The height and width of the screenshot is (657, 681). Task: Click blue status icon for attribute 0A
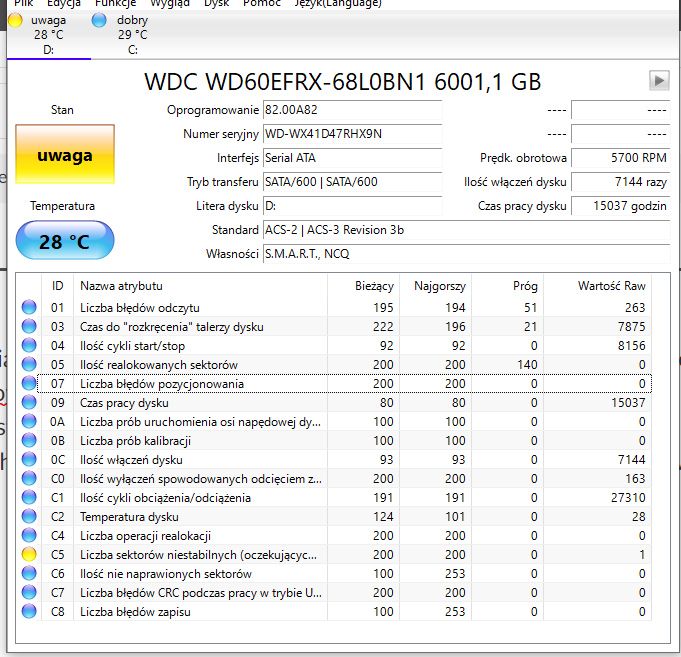29,422
